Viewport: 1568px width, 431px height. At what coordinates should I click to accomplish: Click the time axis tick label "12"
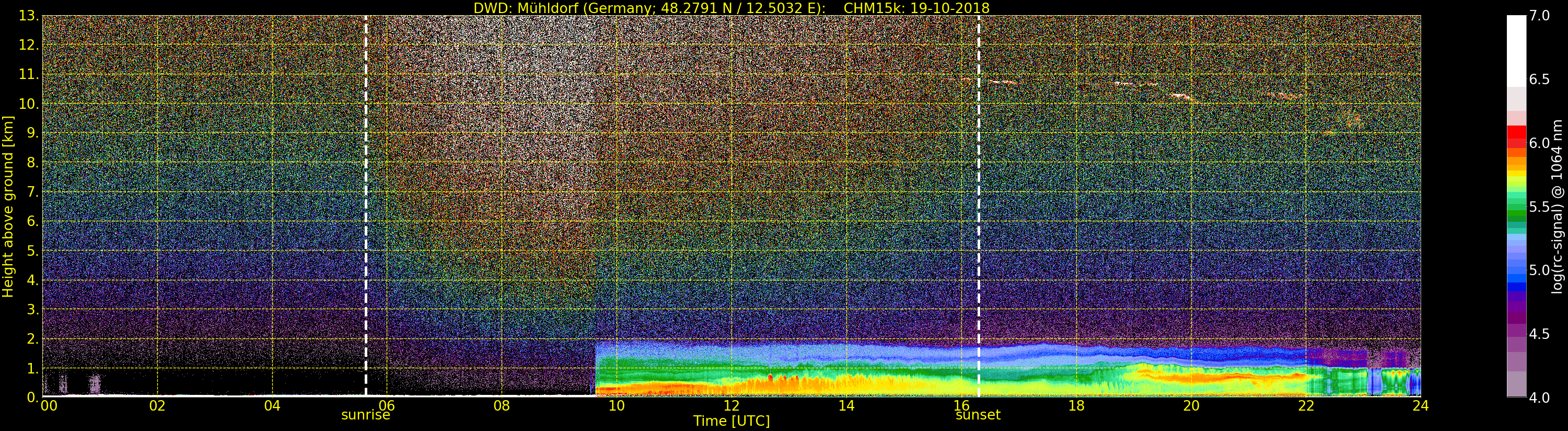(731, 406)
